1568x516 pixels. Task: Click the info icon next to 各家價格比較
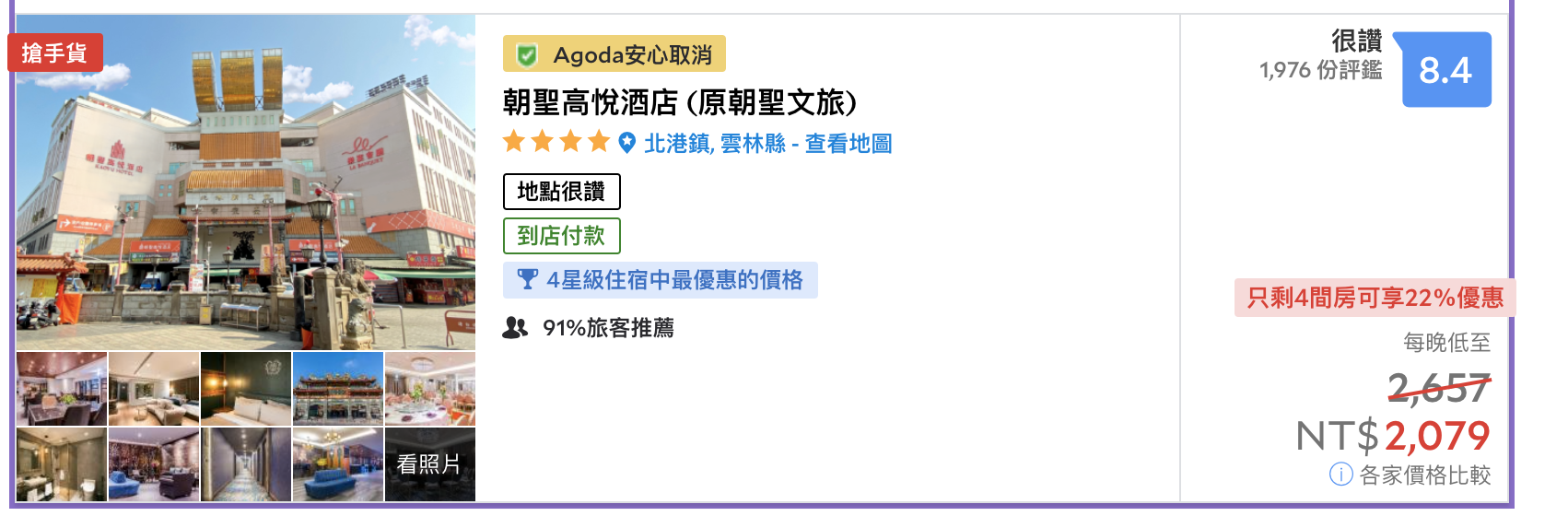pyautogui.click(x=1340, y=475)
